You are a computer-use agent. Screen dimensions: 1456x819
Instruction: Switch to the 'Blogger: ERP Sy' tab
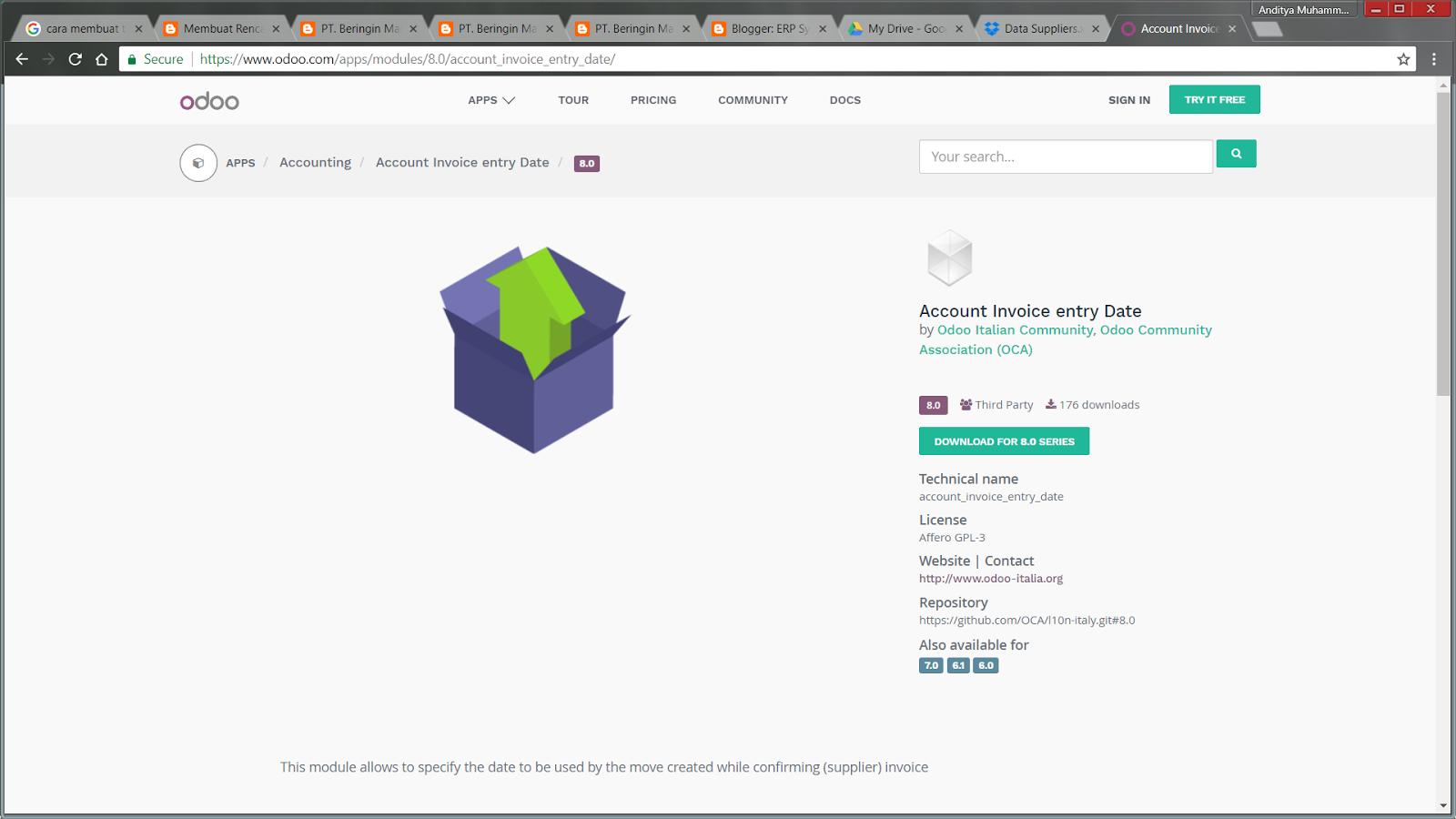768,29
